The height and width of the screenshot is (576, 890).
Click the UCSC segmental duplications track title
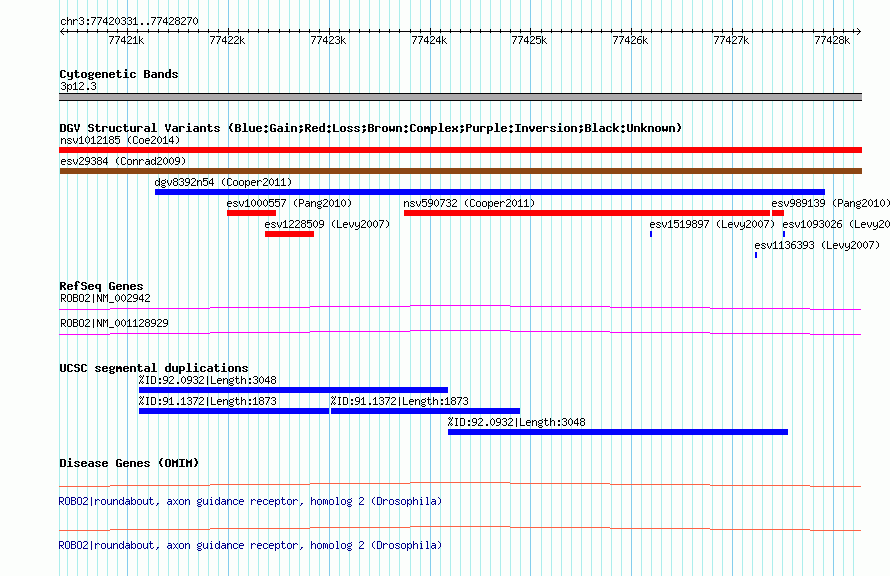pos(154,368)
